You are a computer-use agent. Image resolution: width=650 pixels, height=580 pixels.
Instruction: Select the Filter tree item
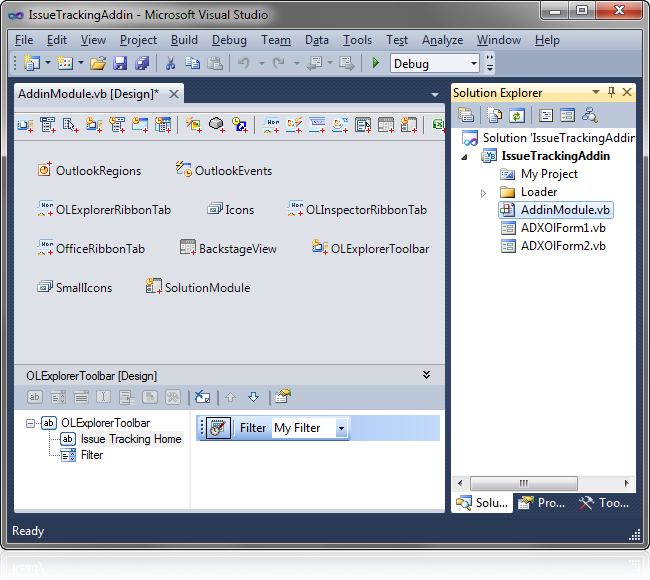click(x=92, y=455)
